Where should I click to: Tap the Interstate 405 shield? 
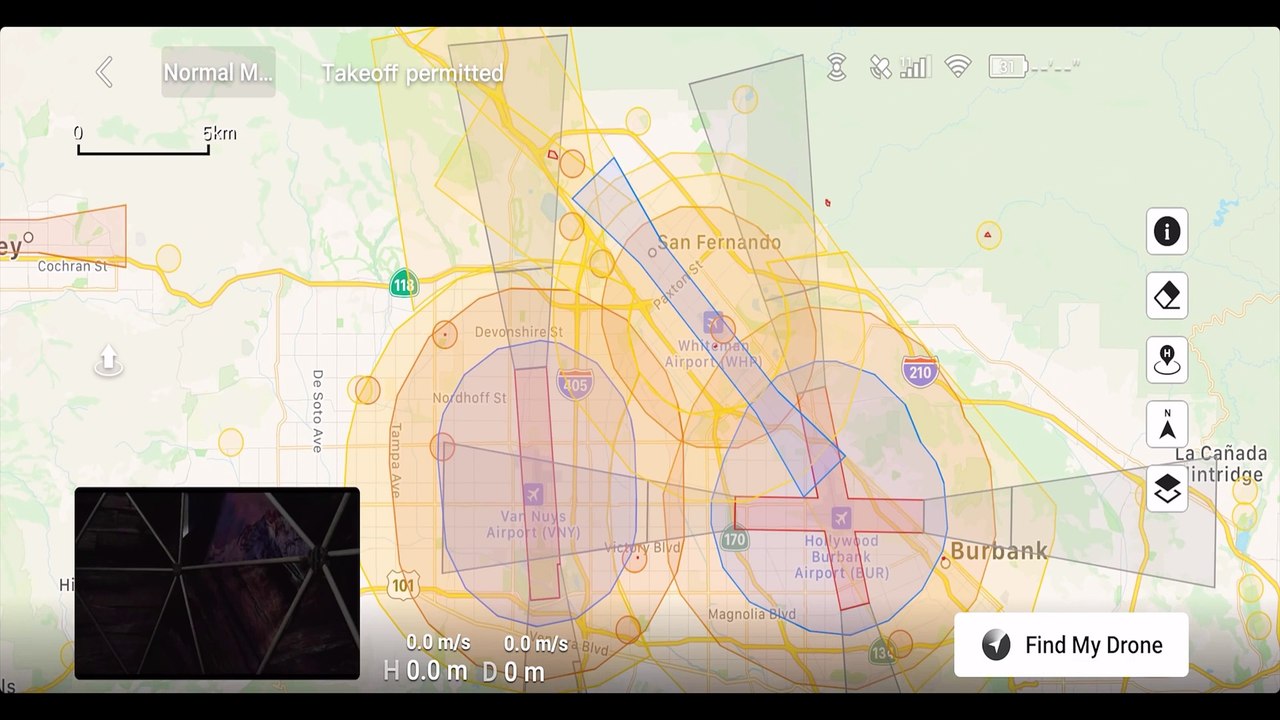pyautogui.click(x=575, y=383)
